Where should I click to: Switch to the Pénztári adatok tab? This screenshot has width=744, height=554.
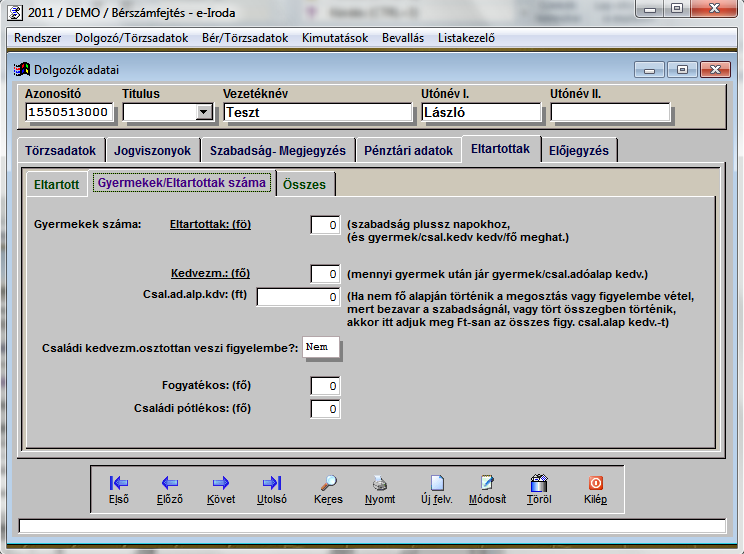(x=408, y=151)
